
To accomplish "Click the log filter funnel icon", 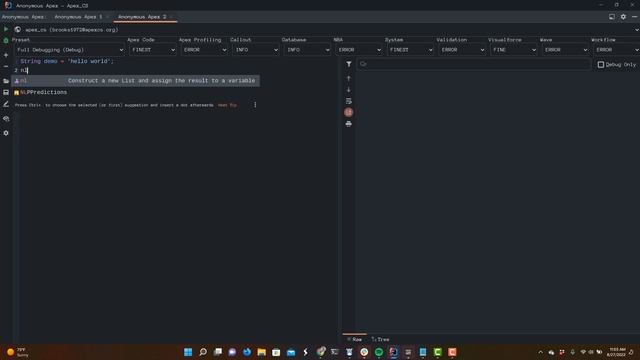I will point(349,64).
